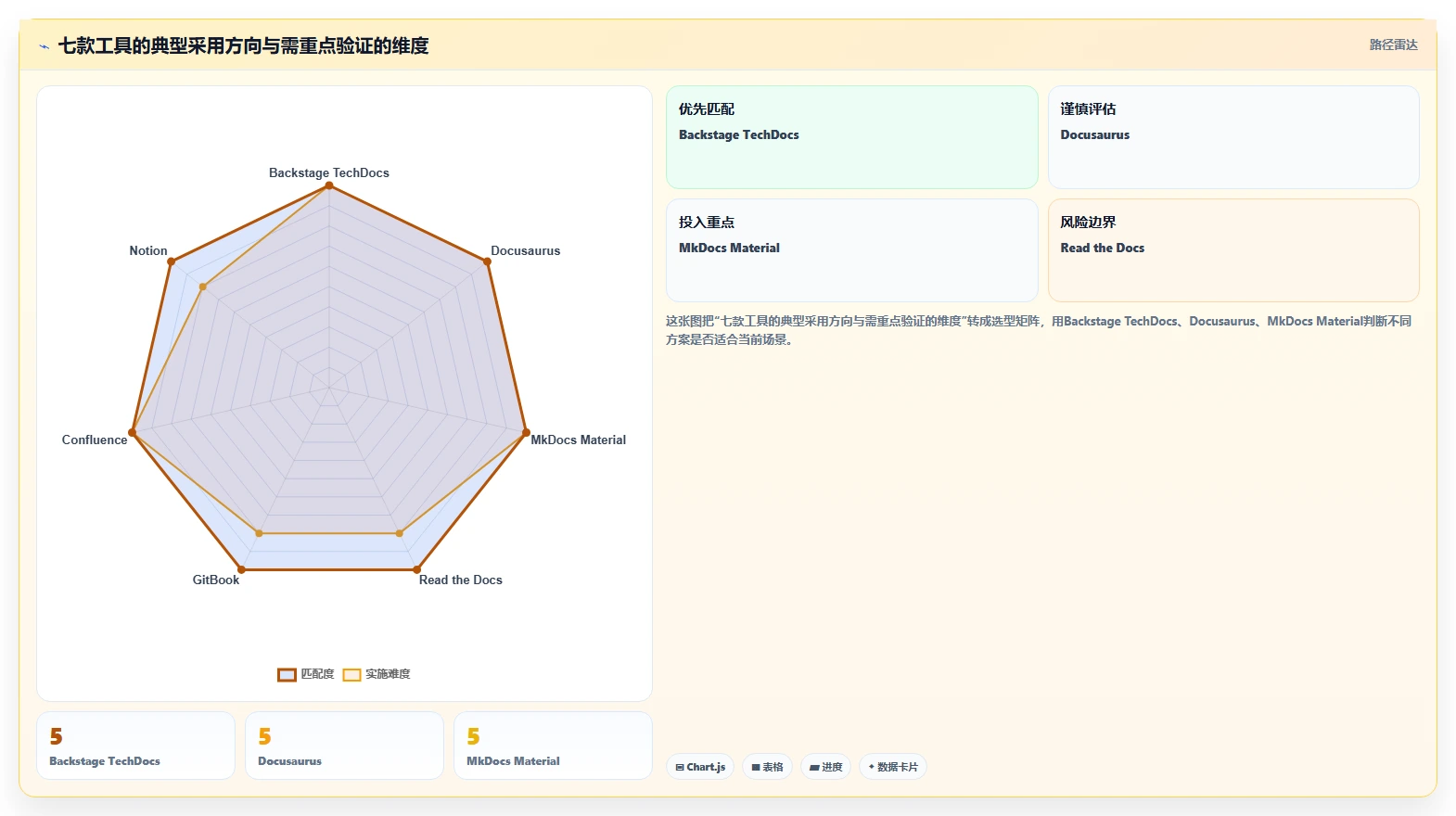Click the MkDocs Material radar axis label
Image resolution: width=1456 pixels, height=816 pixels.
(x=578, y=440)
